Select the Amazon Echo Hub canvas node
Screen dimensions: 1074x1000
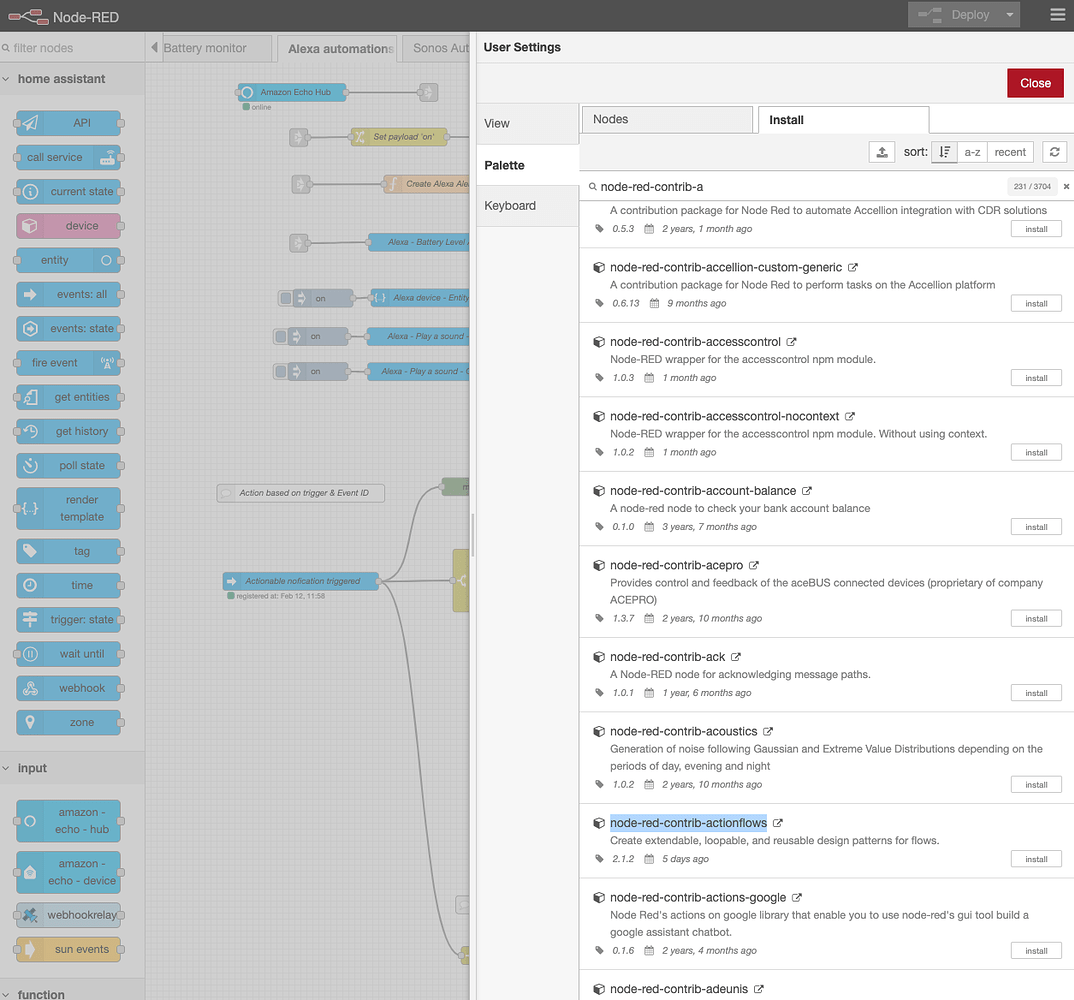(x=292, y=92)
